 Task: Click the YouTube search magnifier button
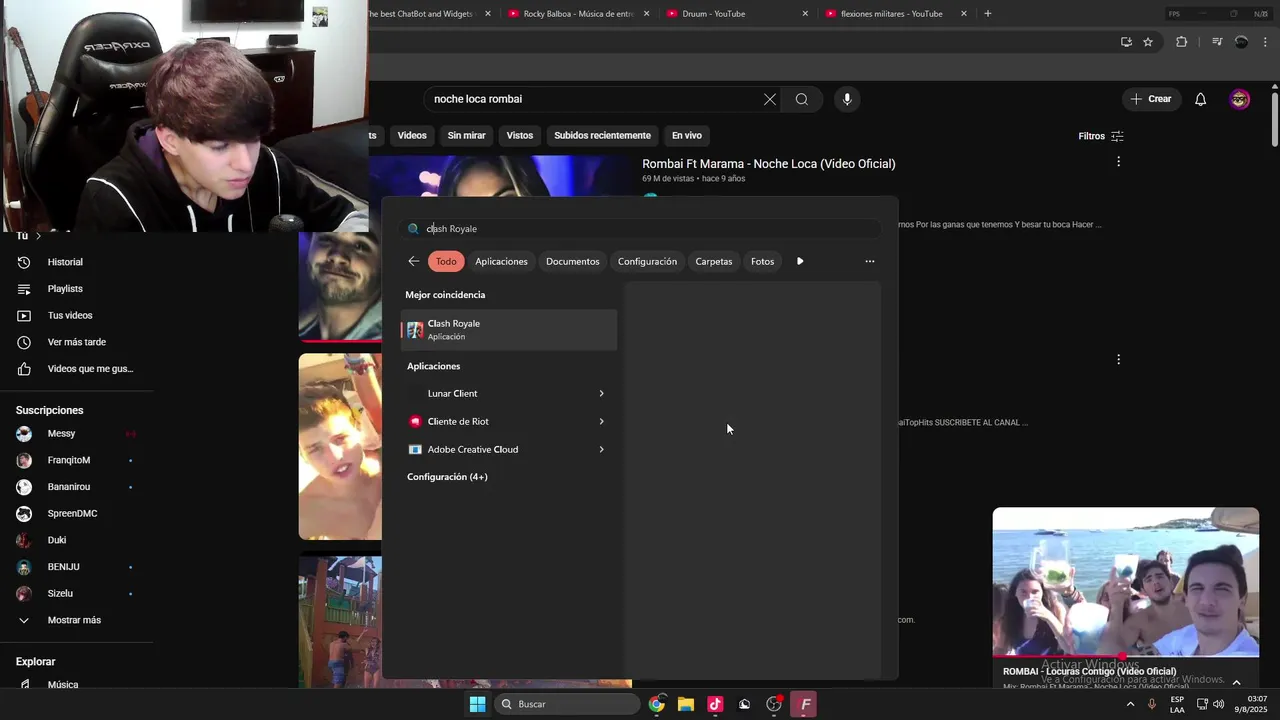[x=802, y=99]
